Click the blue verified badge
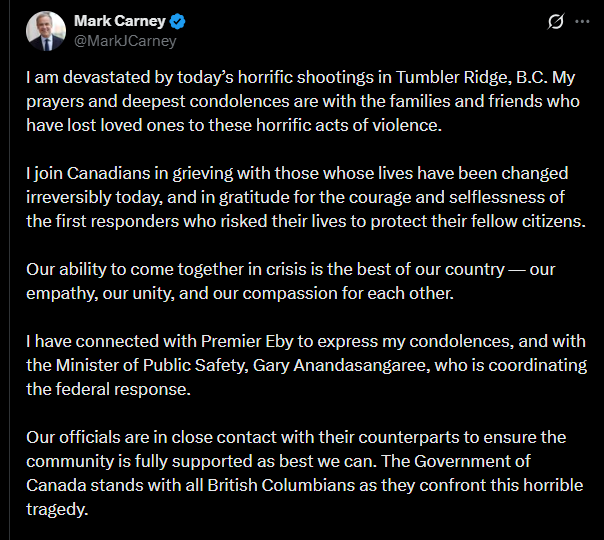This screenshot has width=604, height=540. pos(177,22)
